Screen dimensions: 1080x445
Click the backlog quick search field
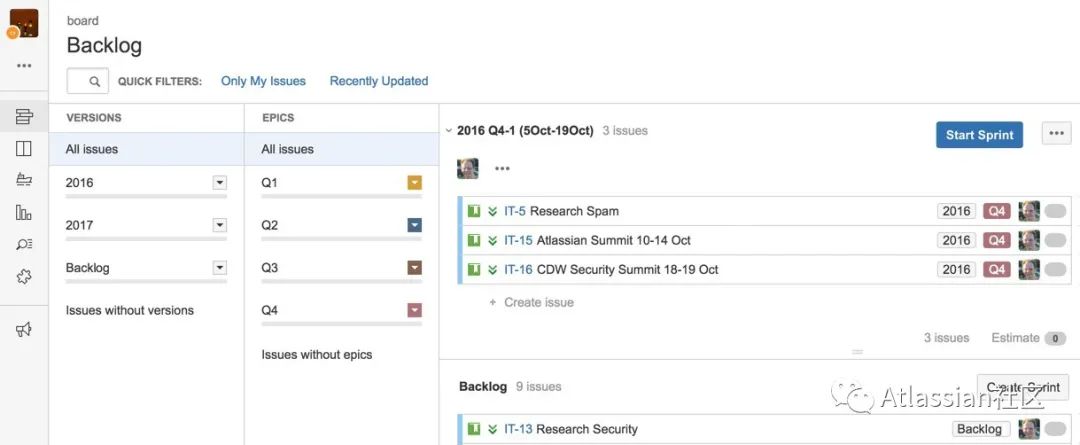tap(87, 81)
